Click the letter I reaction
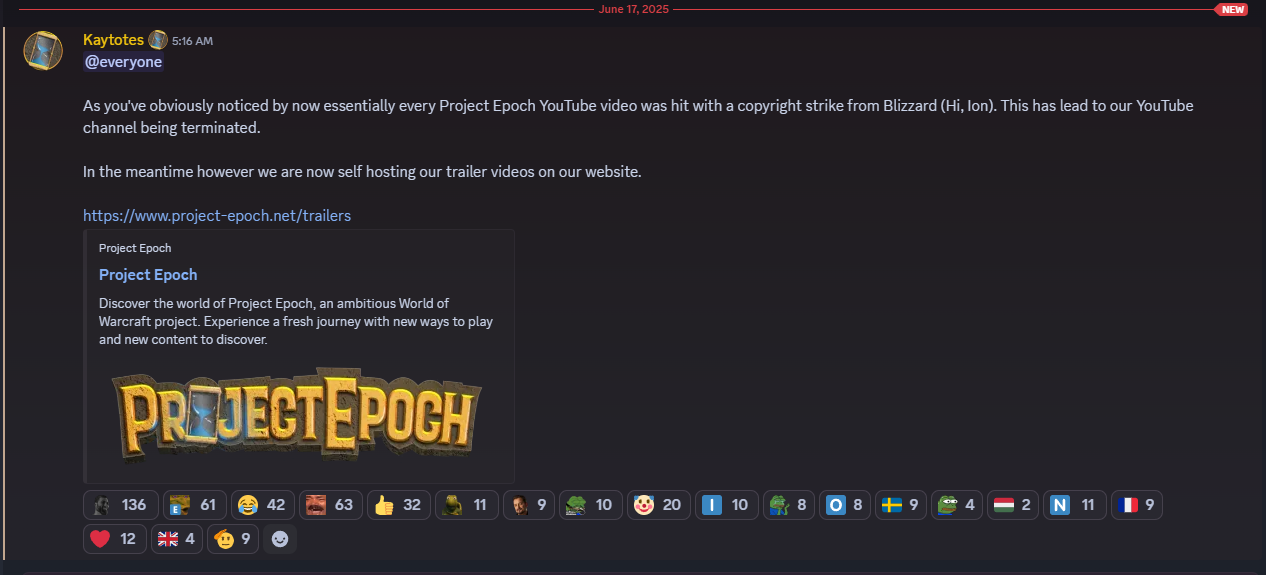This screenshot has width=1266, height=575. 727,505
